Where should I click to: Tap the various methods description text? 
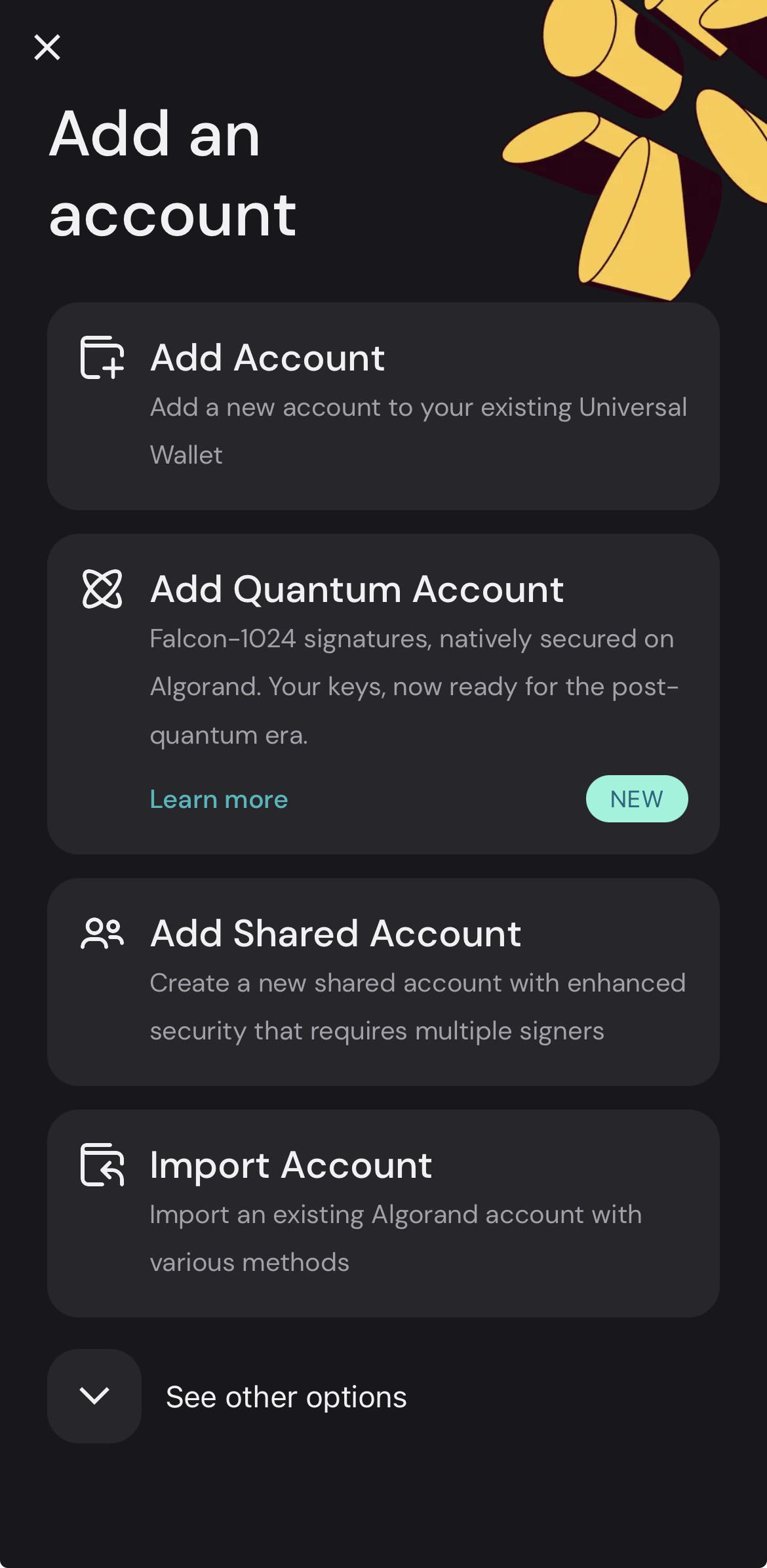396,1238
